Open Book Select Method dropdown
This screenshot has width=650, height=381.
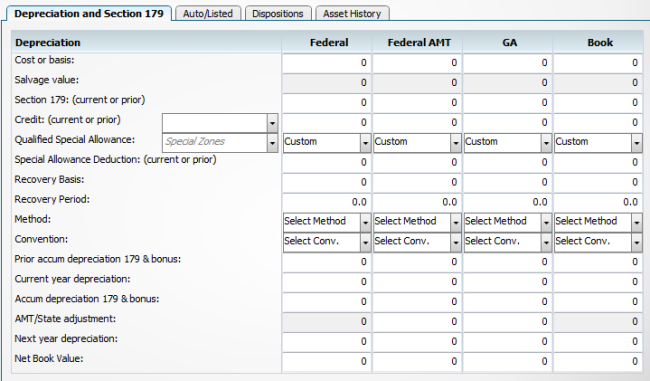(x=636, y=223)
